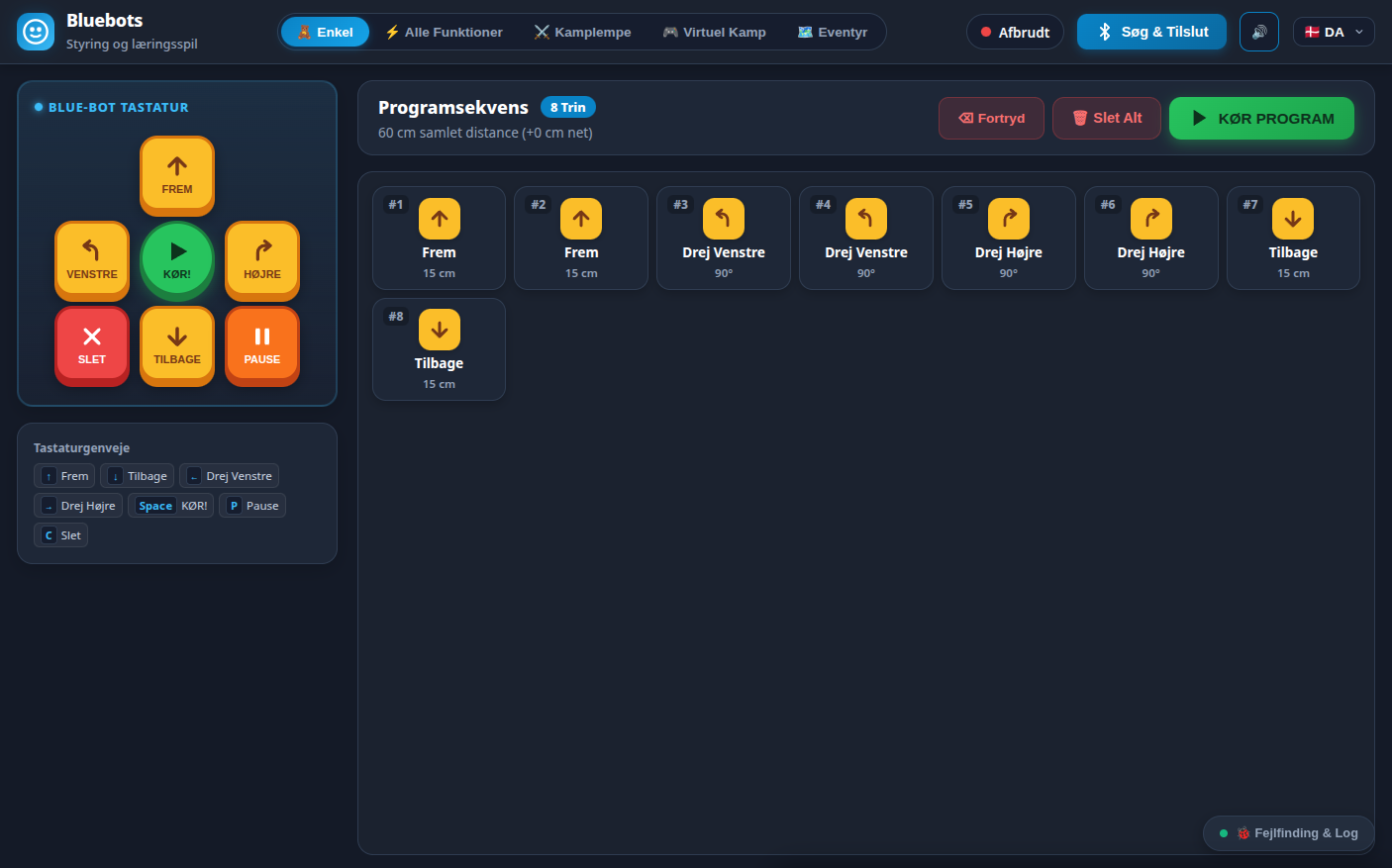Click the Drej Venstre shortcut chip
Screen dimensions: 1392x868
pyautogui.click(x=229, y=476)
